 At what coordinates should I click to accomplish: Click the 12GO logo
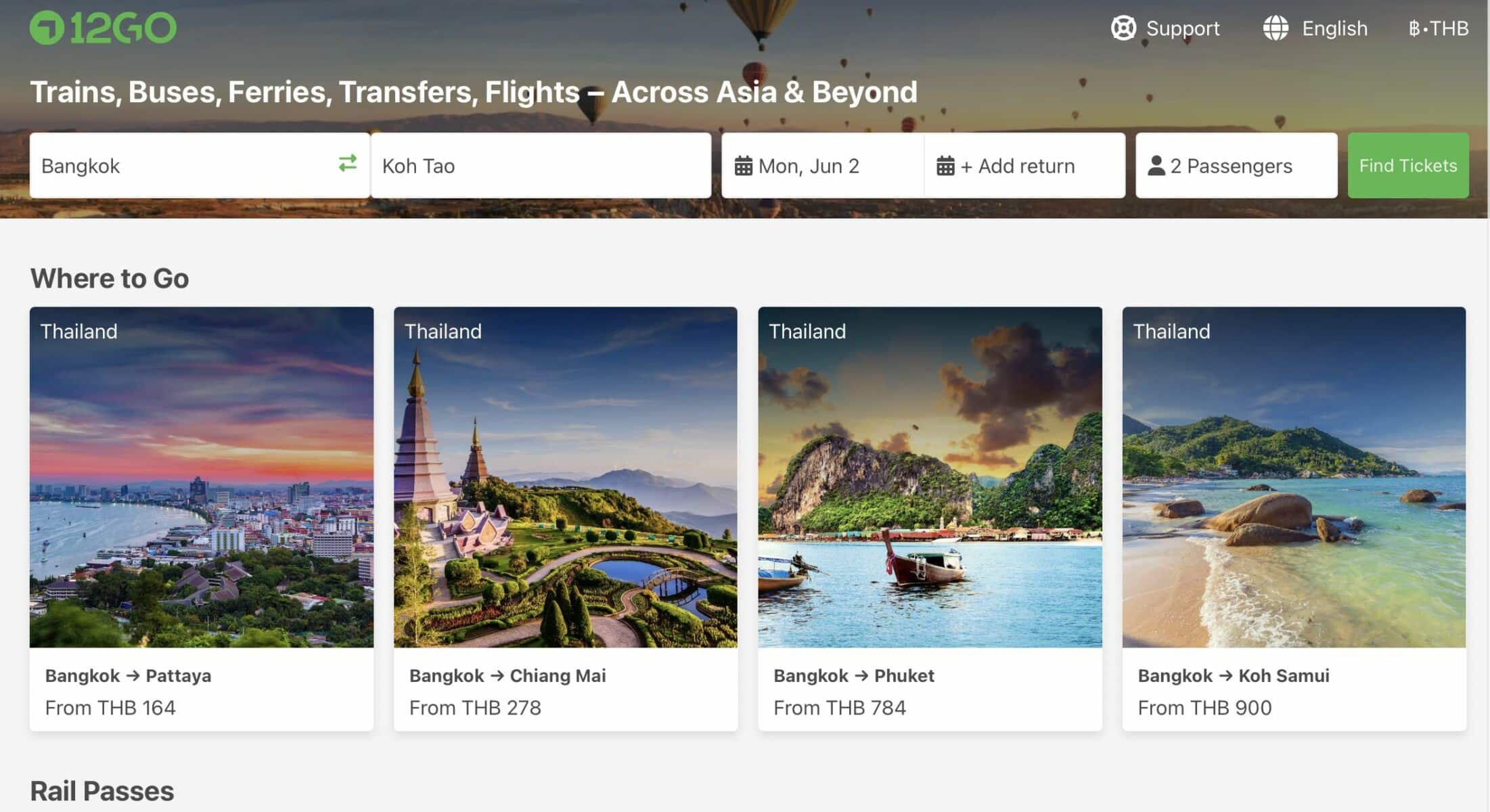coord(103,28)
